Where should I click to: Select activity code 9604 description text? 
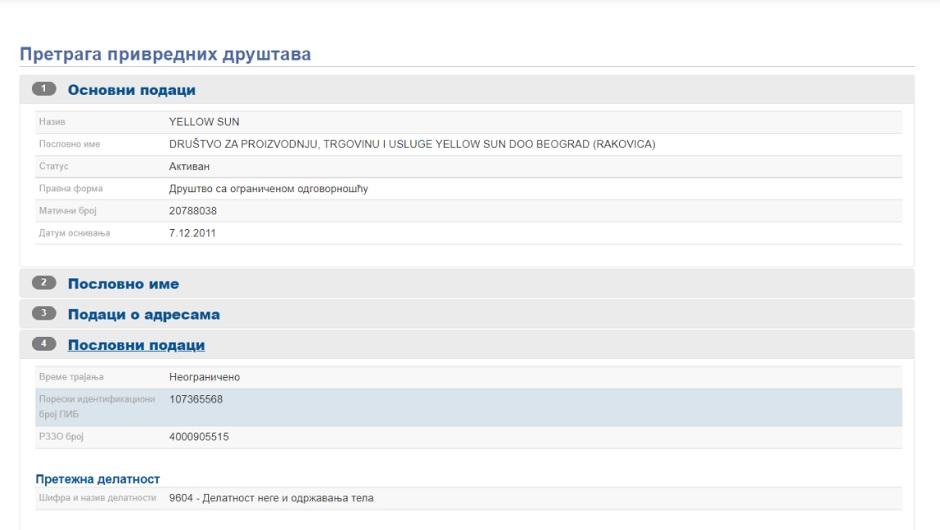click(x=271, y=498)
